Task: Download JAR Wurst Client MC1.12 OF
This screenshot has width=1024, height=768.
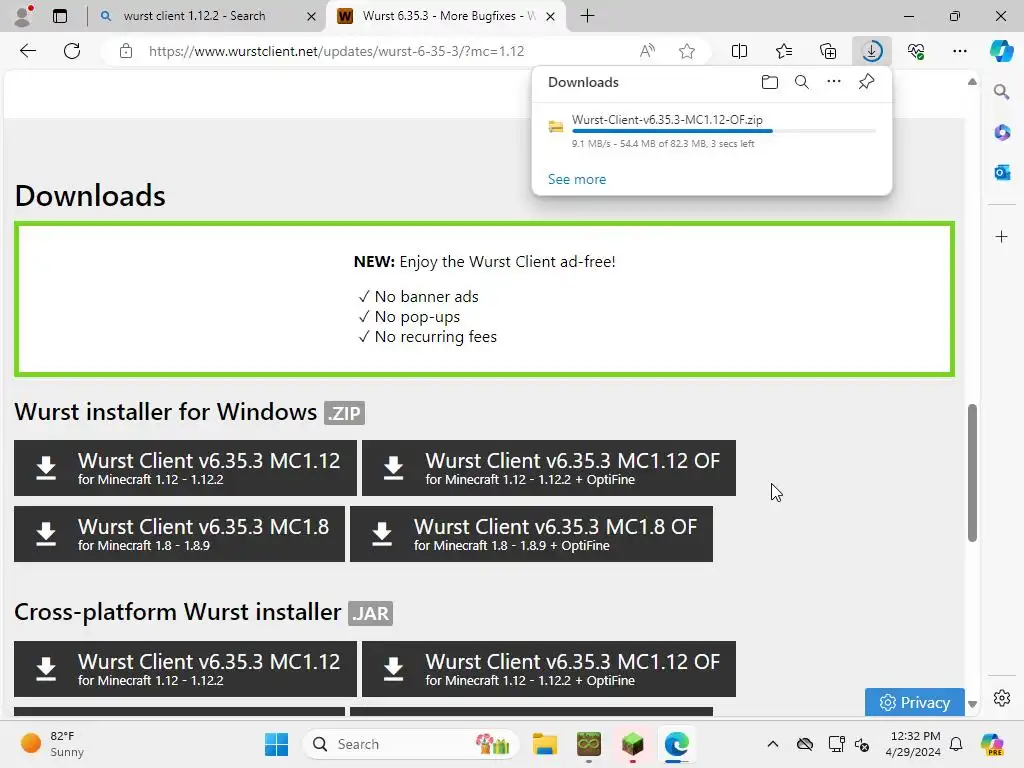Action: click(549, 669)
